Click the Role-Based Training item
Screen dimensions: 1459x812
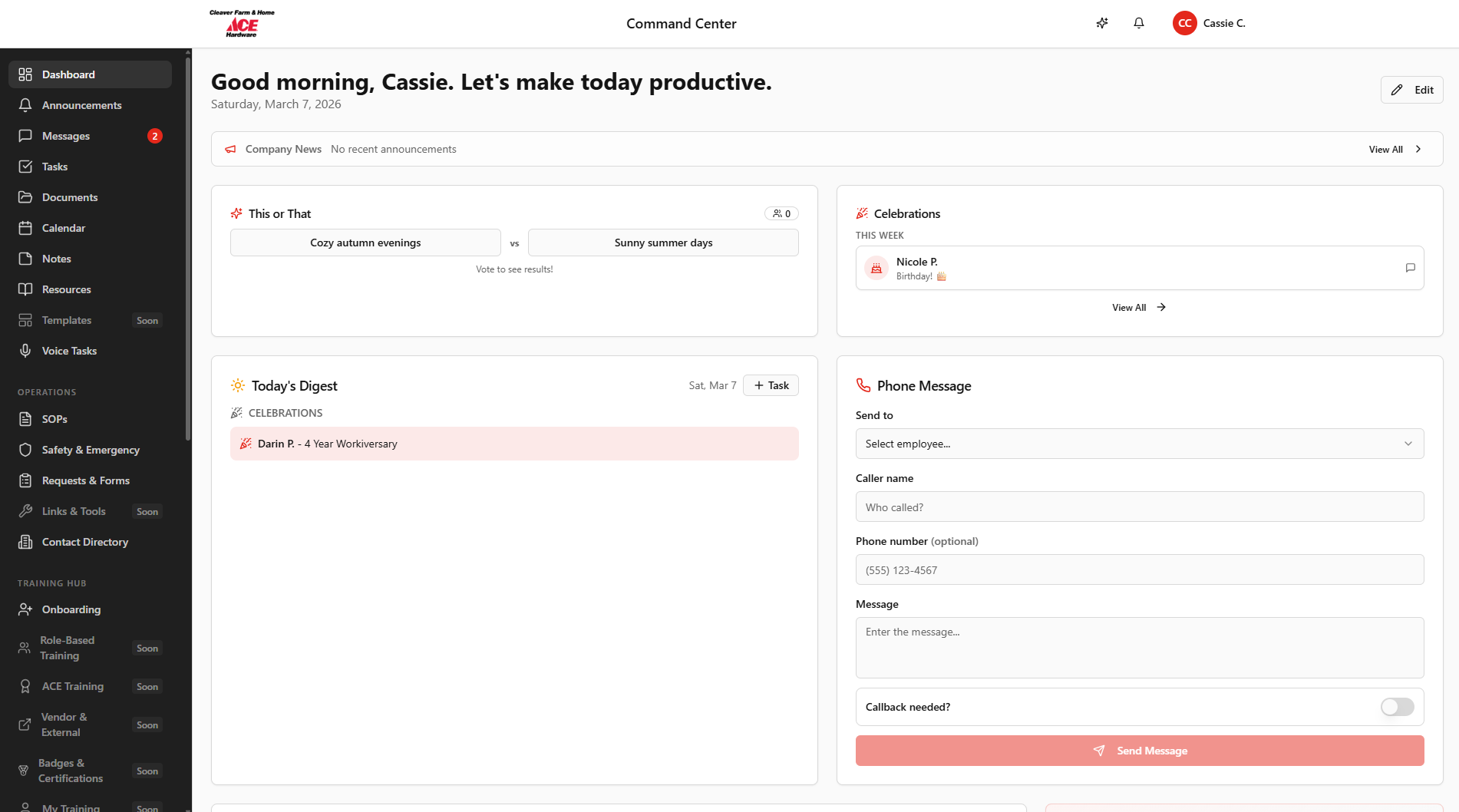tap(91, 648)
